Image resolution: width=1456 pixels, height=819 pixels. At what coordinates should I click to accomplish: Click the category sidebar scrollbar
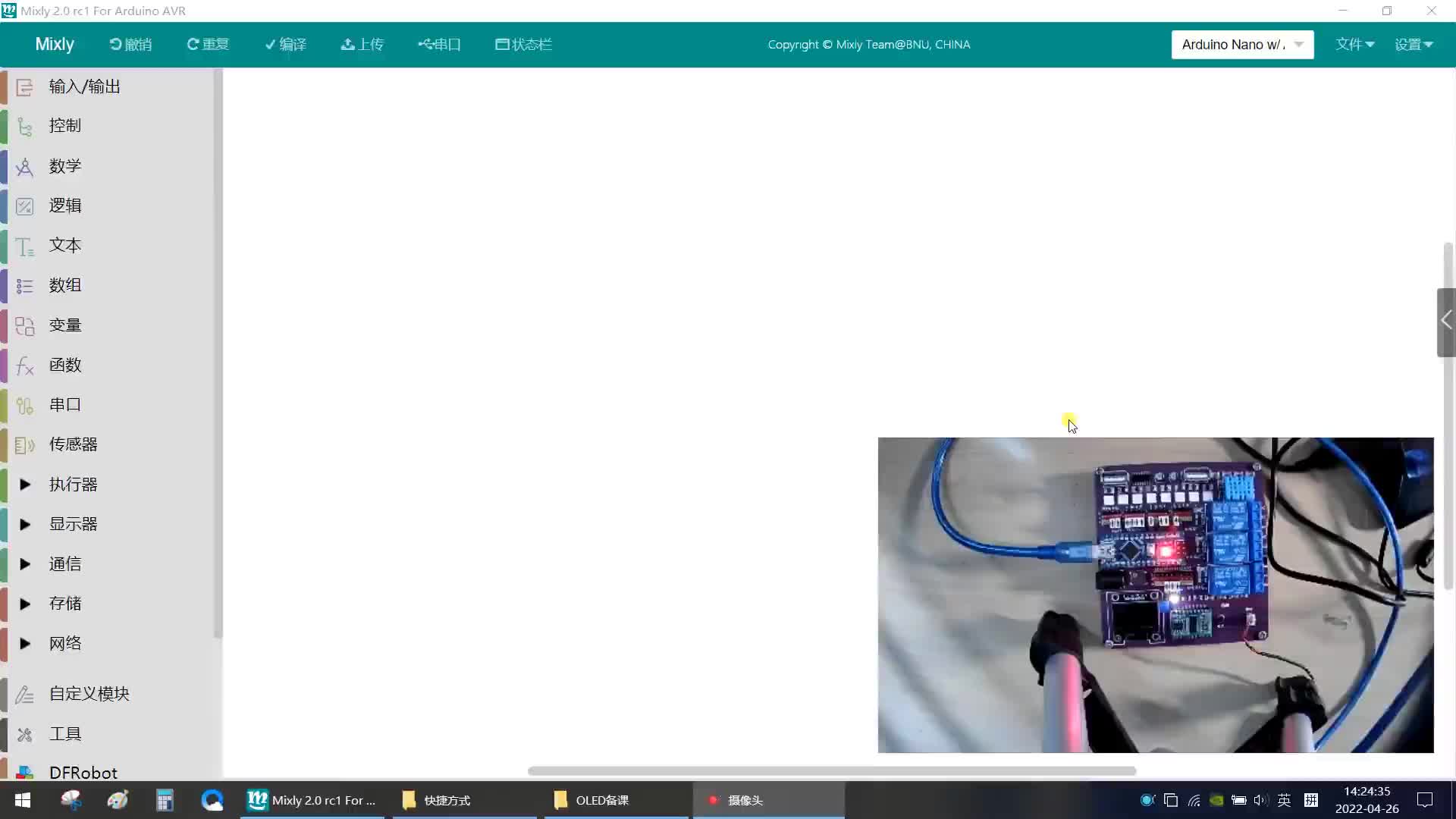tap(218, 353)
